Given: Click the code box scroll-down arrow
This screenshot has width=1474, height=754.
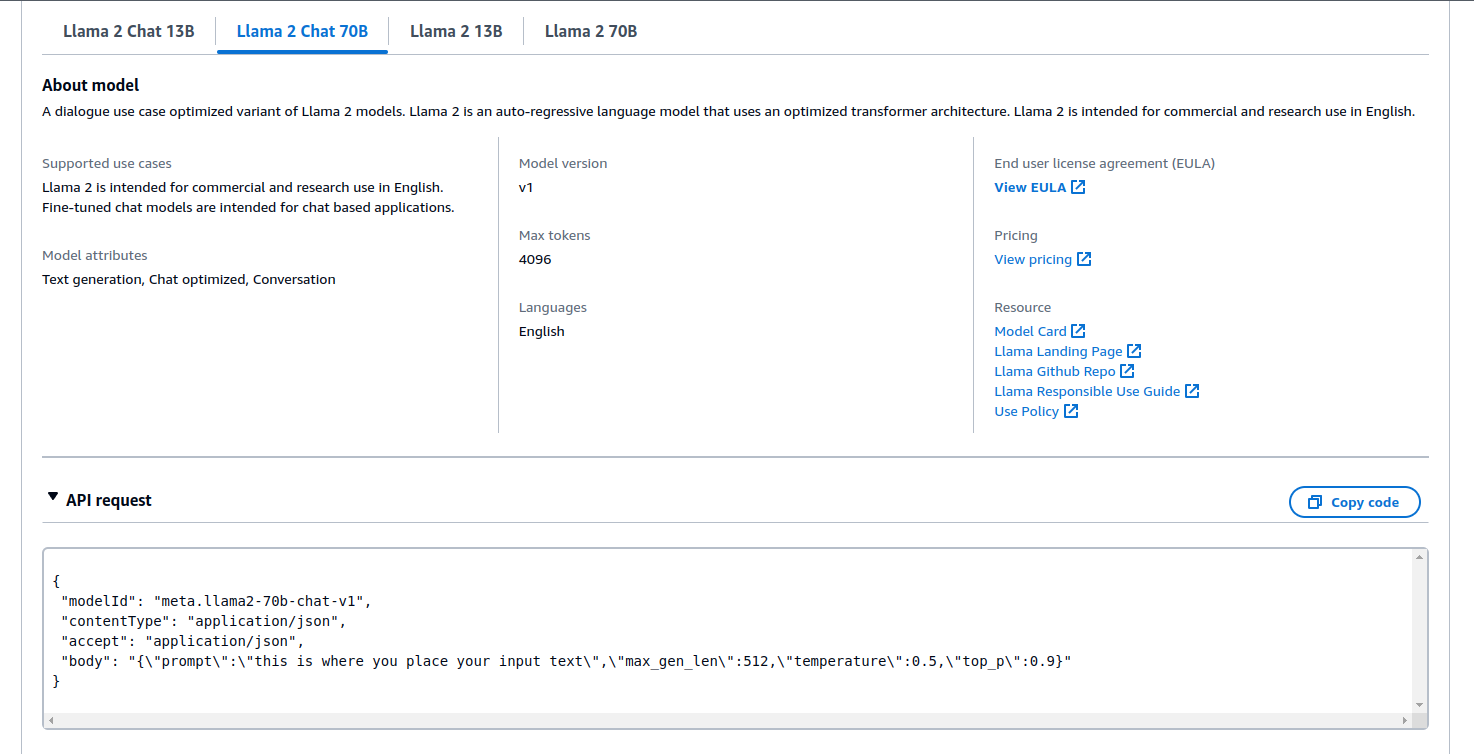Looking at the screenshot, I should coord(1419,705).
